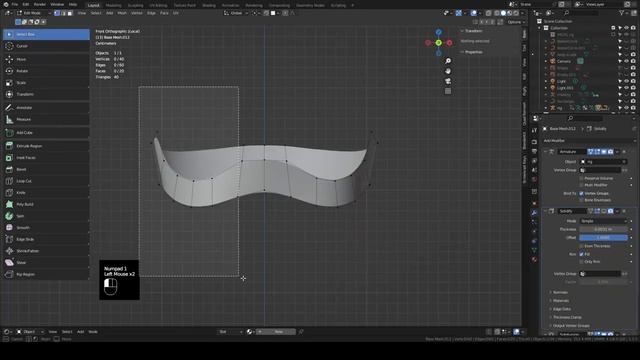Open the Vertex menu in viewport header
Screen dimensions: 640x360
pyautogui.click(x=137, y=13)
